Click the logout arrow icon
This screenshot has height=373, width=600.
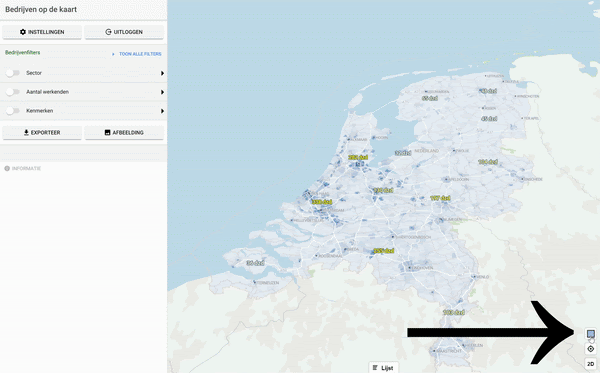108,32
